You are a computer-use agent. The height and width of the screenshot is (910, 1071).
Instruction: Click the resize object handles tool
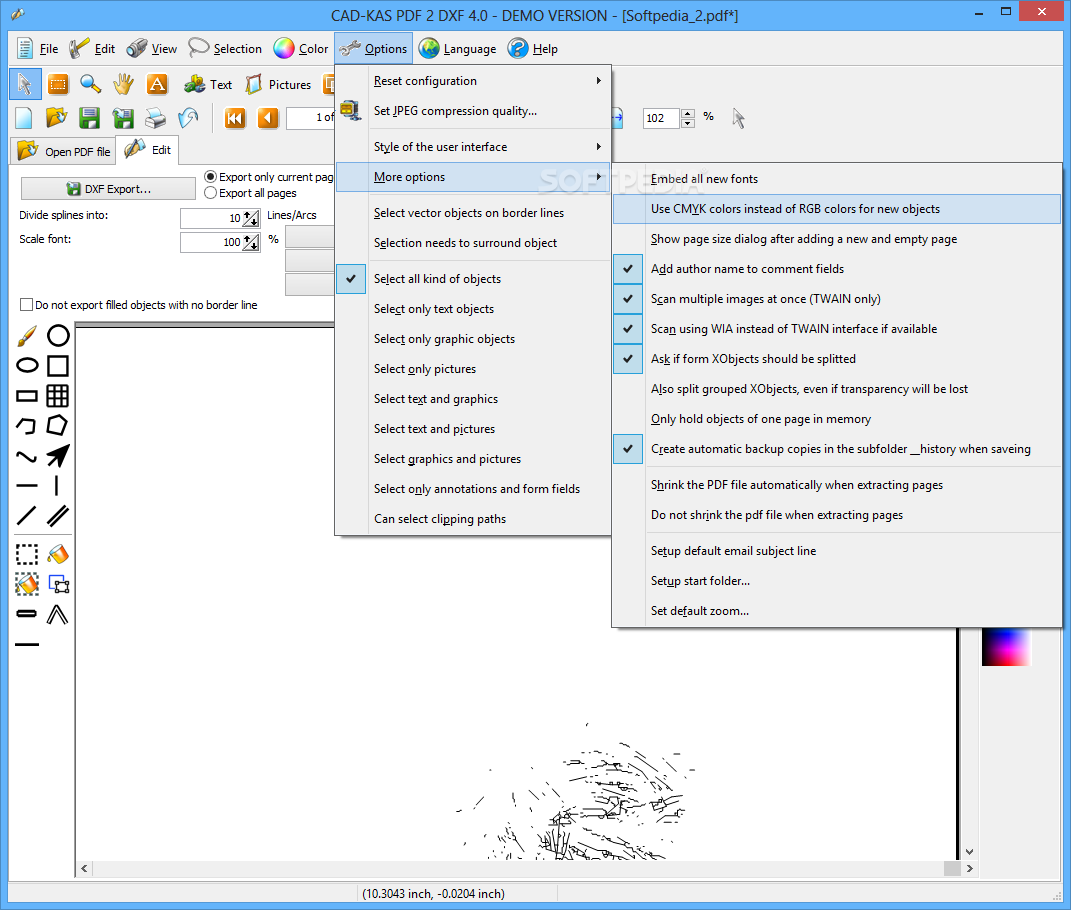pos(59,584)
